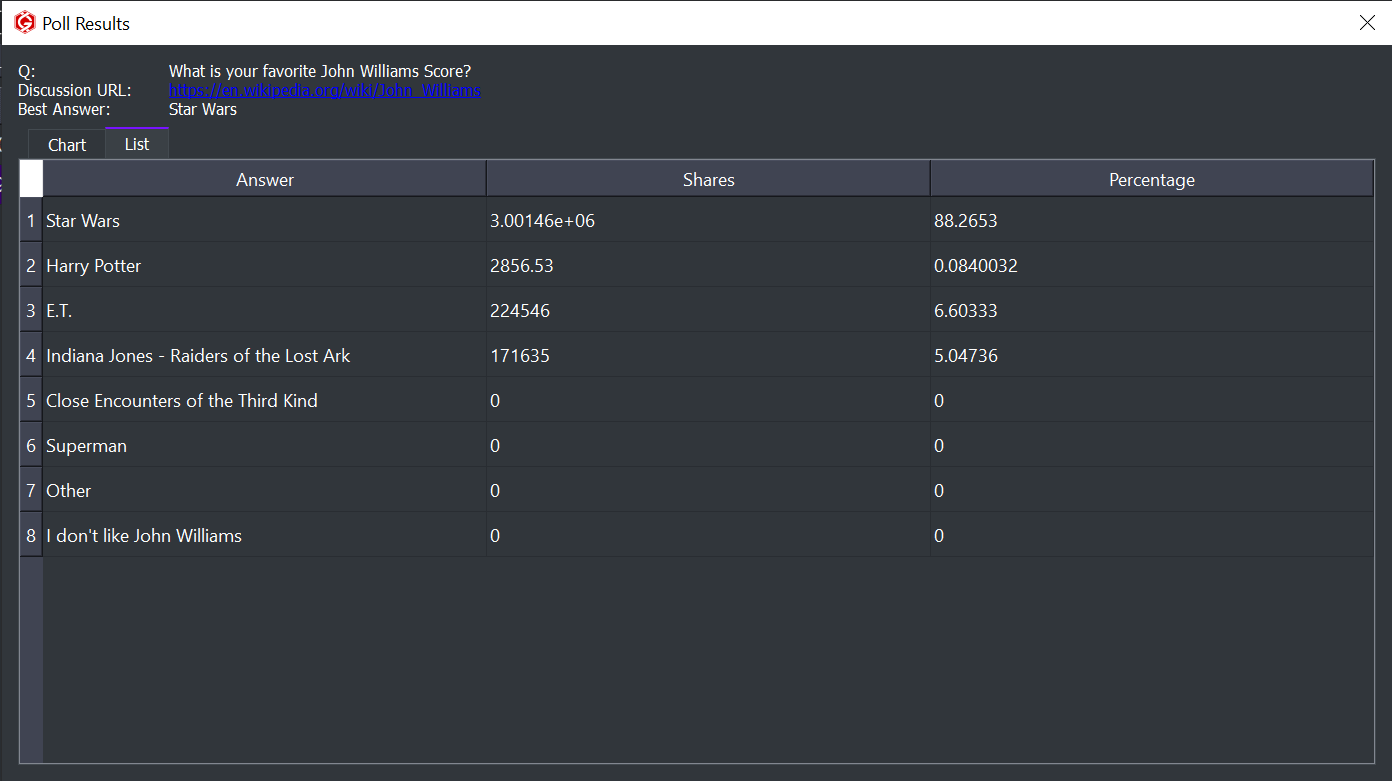Select row header 2

tap(31, 265)
